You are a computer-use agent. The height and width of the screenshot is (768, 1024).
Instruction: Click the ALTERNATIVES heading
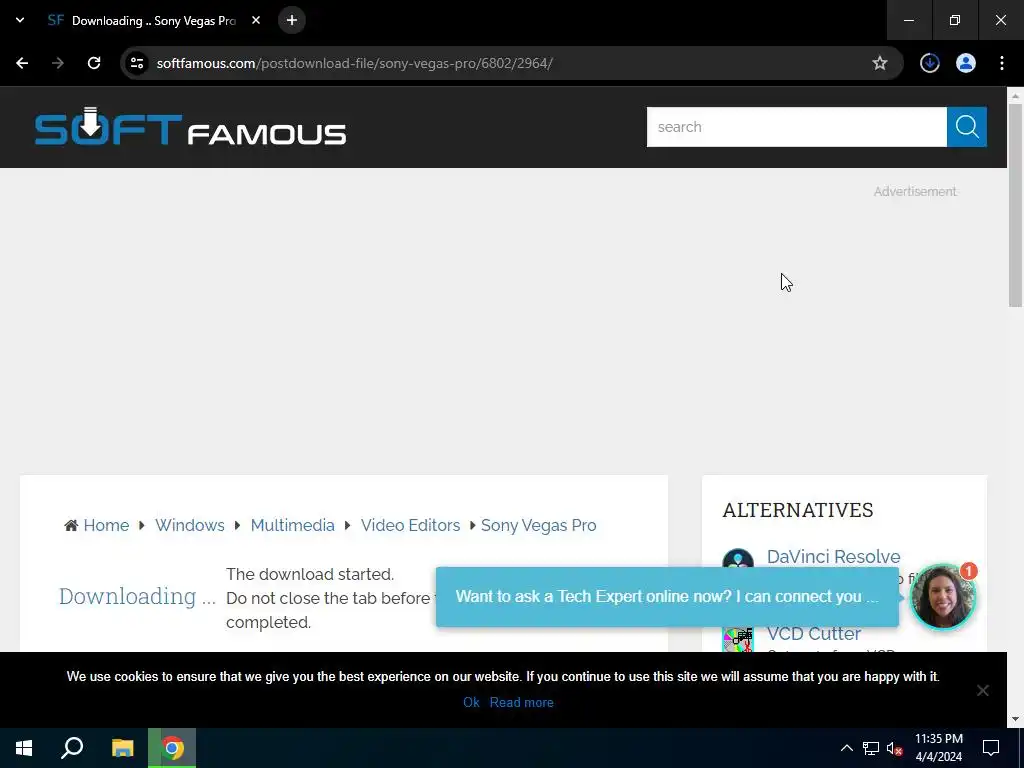pyautogui.click(x=797, y=509)
